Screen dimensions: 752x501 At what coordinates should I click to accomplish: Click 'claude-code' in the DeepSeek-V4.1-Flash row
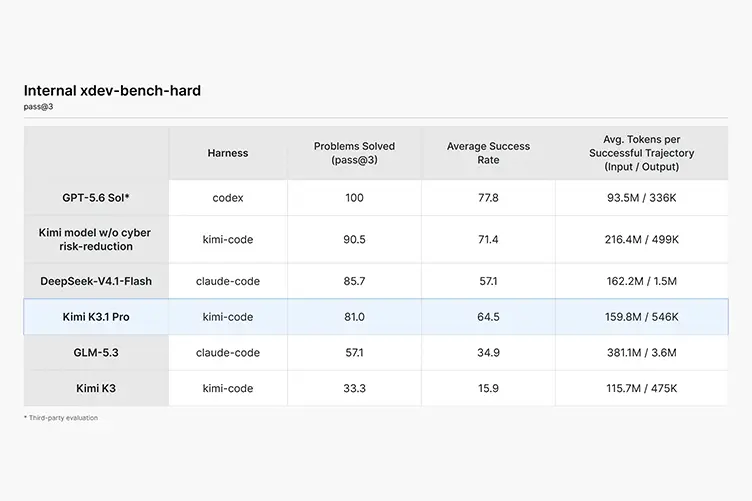[x=228, y=281]
